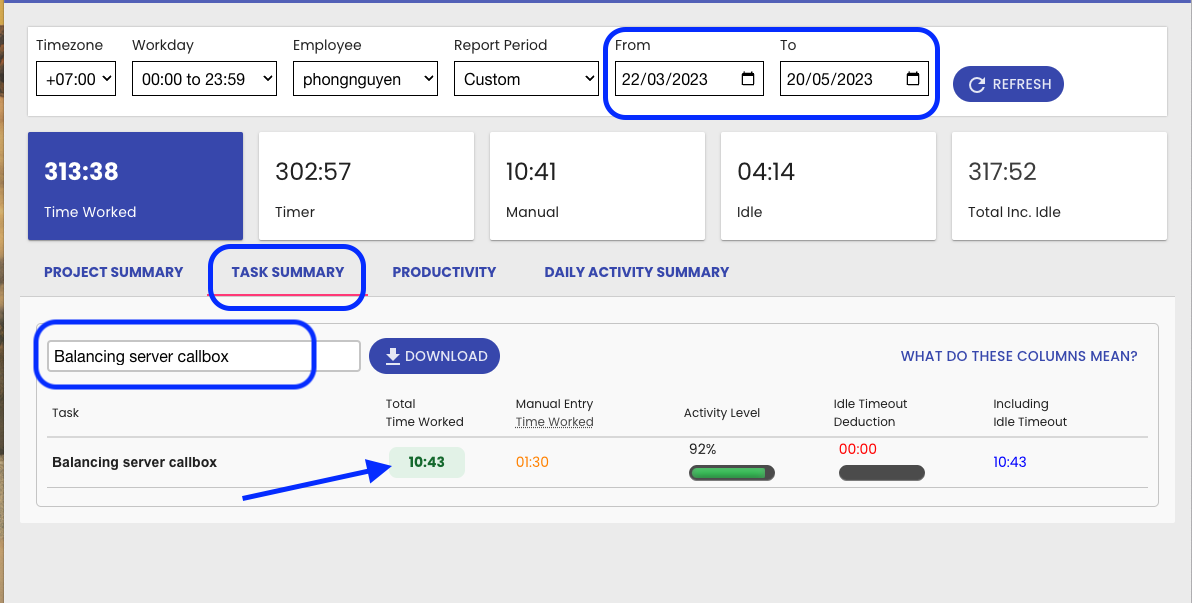Open calendar picker icon in From date
The image size is (1192, 603).
pos(747,79)
